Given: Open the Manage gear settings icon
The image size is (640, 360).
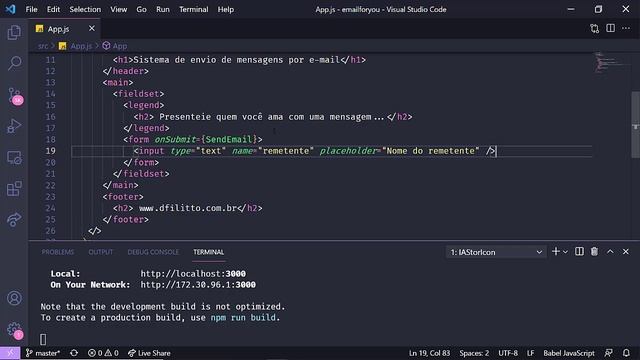Looking at the screenshot, I should click(x=14, y=329).
